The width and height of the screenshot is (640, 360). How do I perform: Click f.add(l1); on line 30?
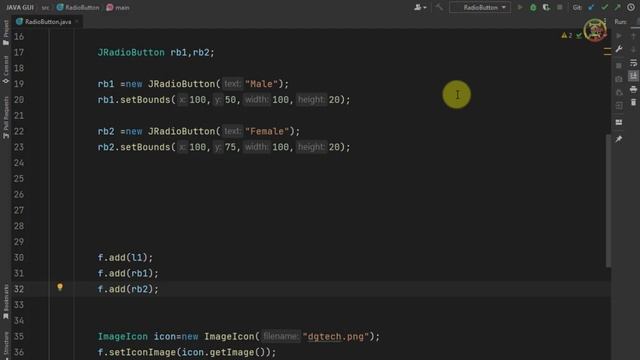click(125, 258)
